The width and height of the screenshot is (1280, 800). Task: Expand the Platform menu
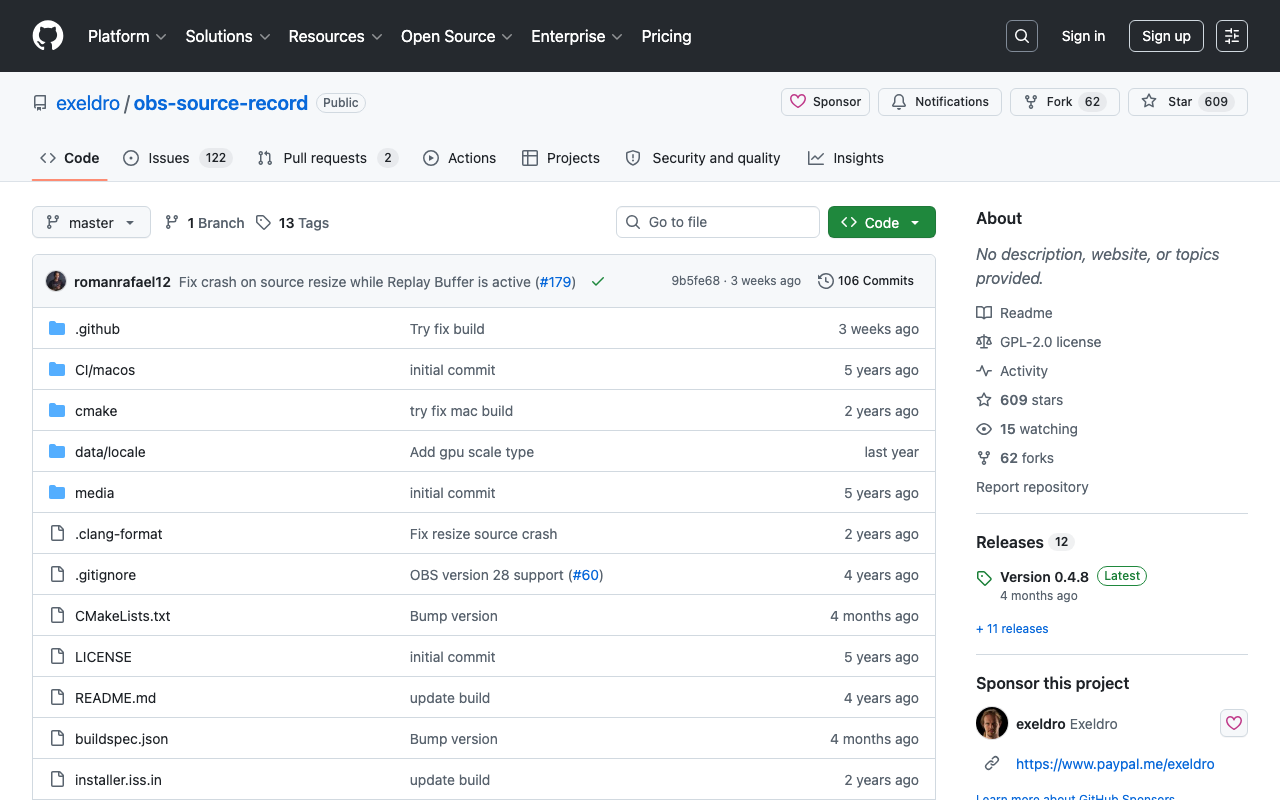click(127, 36)
